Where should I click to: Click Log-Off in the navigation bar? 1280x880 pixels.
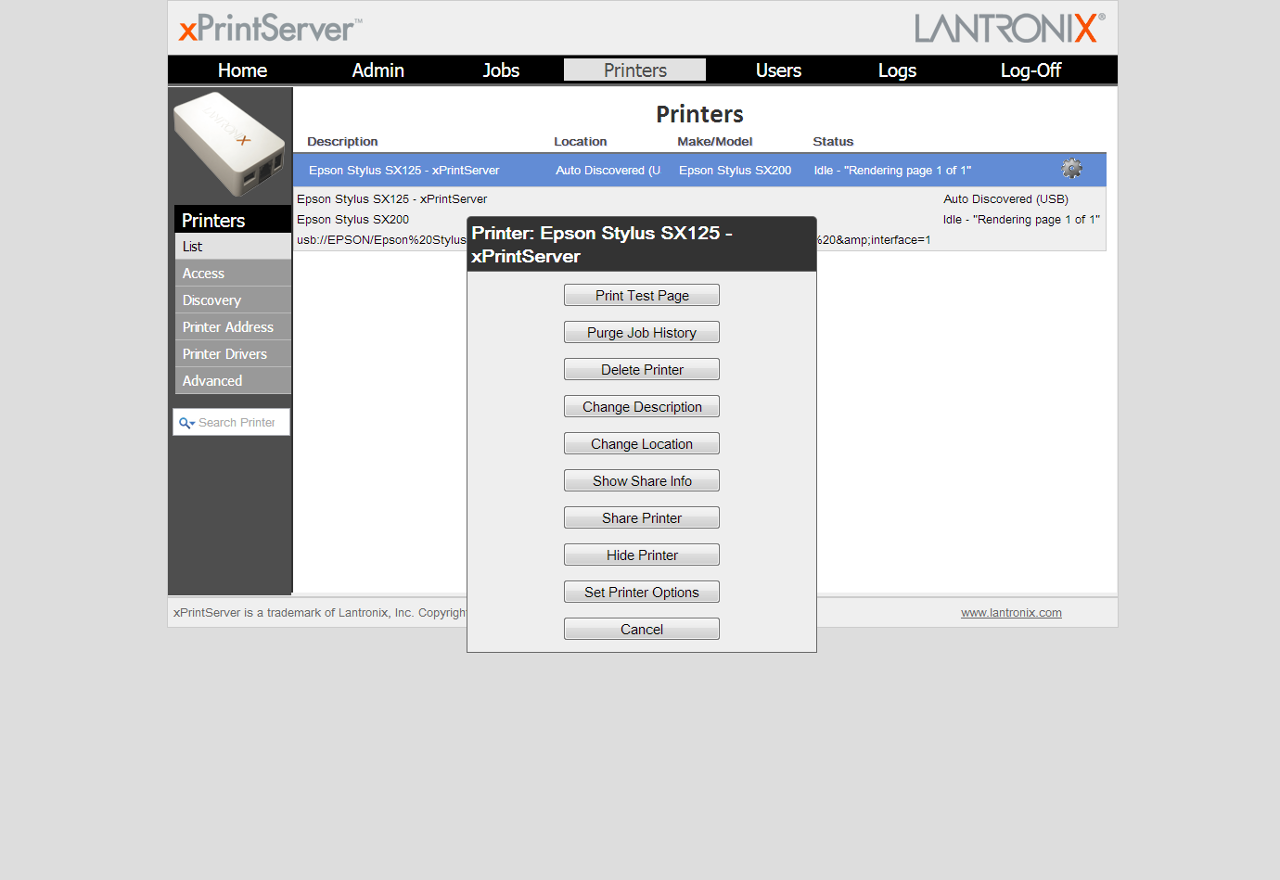click(x=1031, y=70)
